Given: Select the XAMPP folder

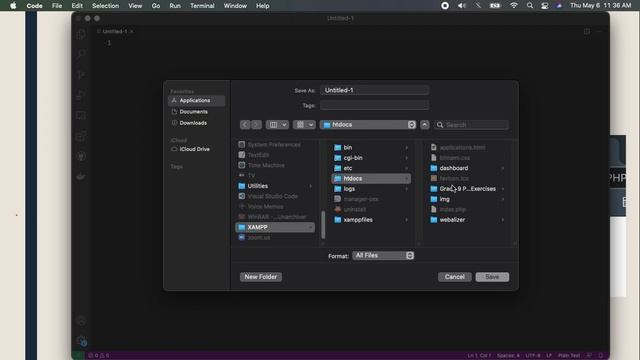Looking at the screenshot, I should click(x=275, y=227).
